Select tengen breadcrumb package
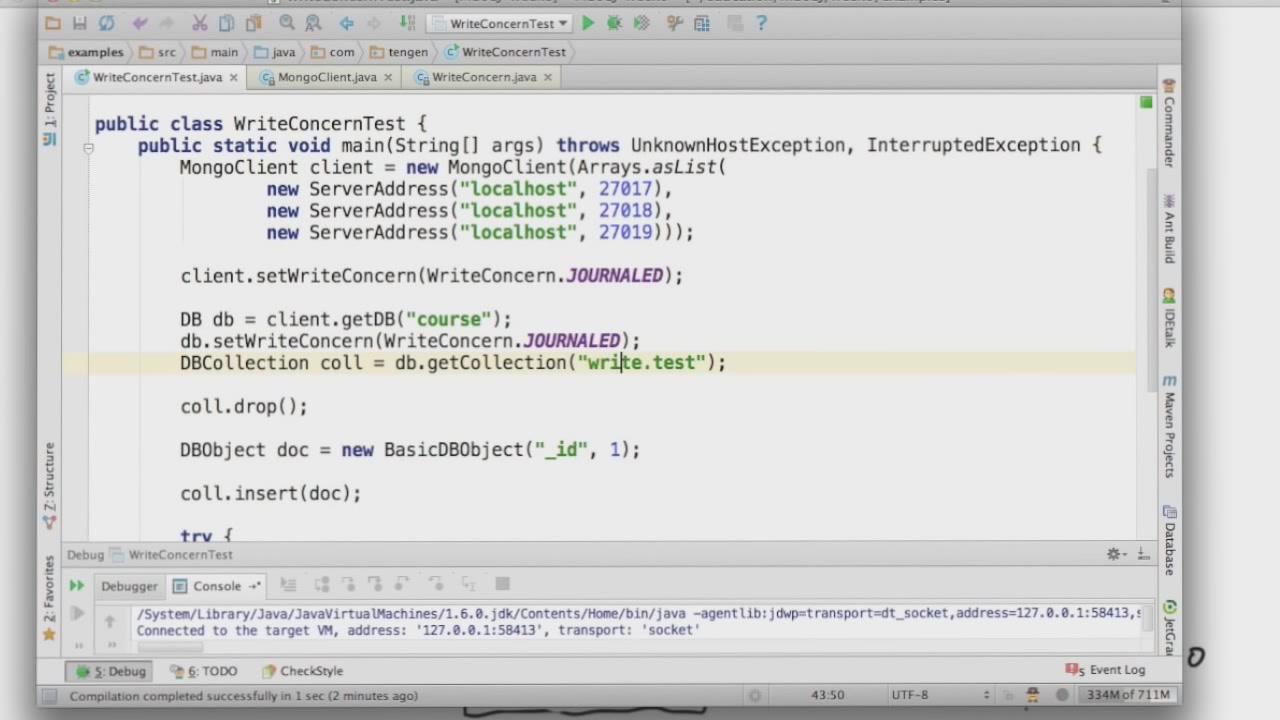 pyautogui.click(x=399, y=52)
